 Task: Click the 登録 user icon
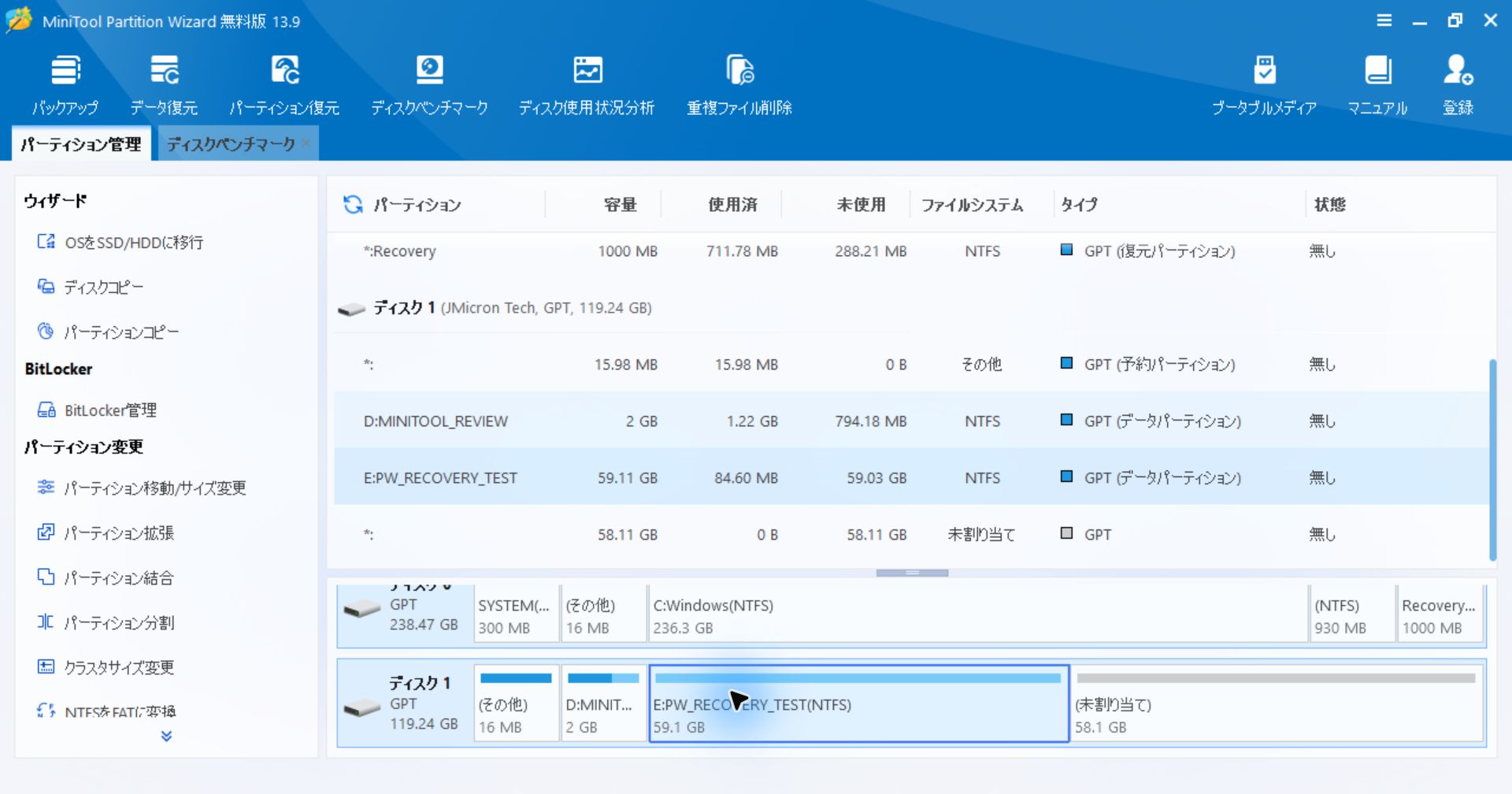pyautogui.click(x=1458, y=85)
